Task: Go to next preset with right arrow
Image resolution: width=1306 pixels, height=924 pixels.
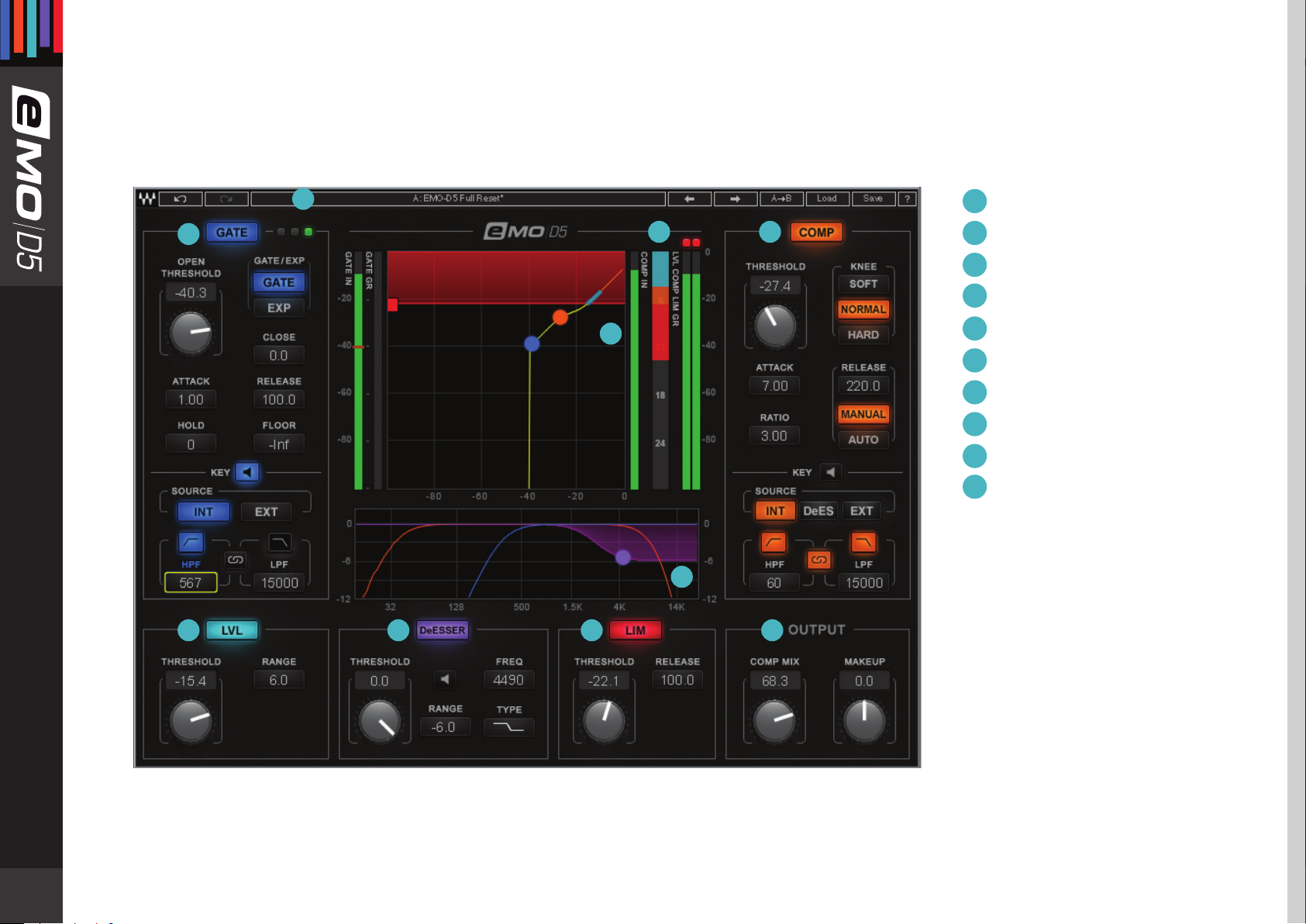Action: (x=735, y=199)
